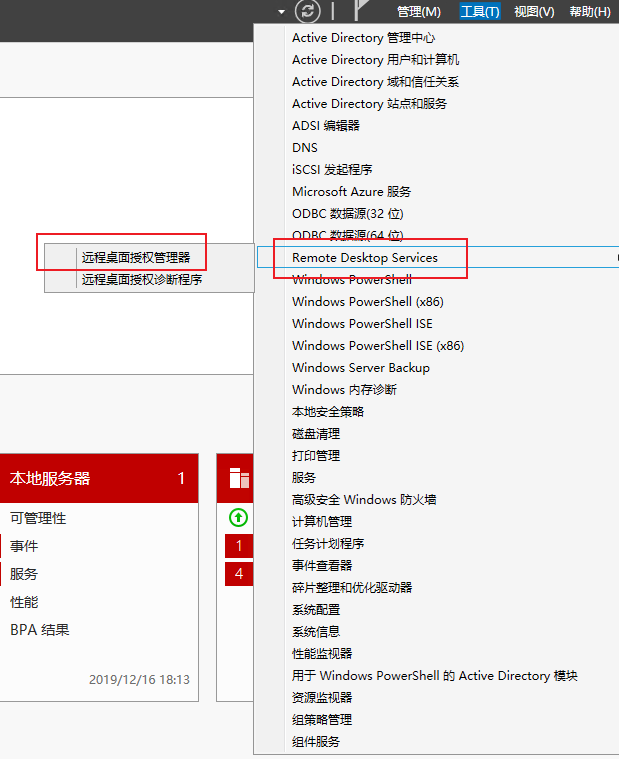Click the refresh icon in the header
619x759 pixels.
point(308,11)
